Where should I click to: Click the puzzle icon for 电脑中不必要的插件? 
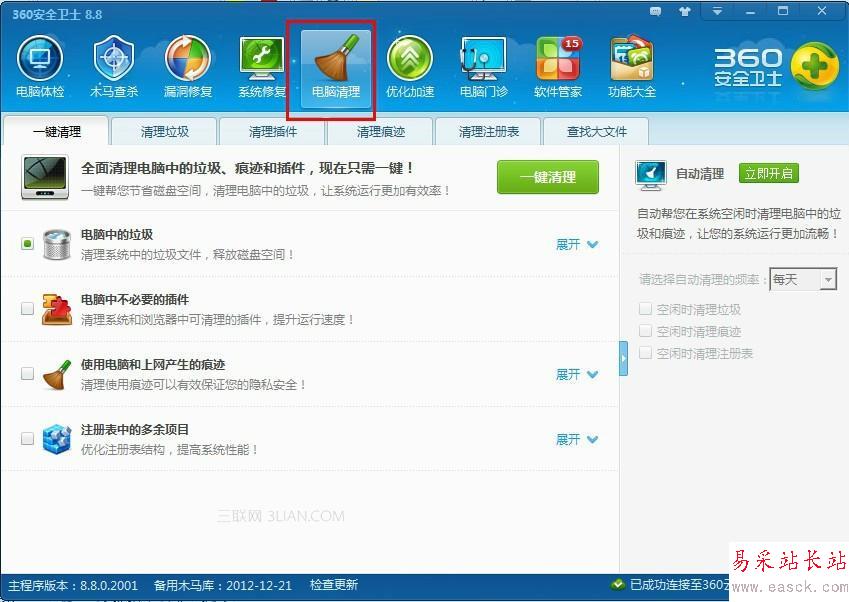pyautogui.click(x=57, y=309)
